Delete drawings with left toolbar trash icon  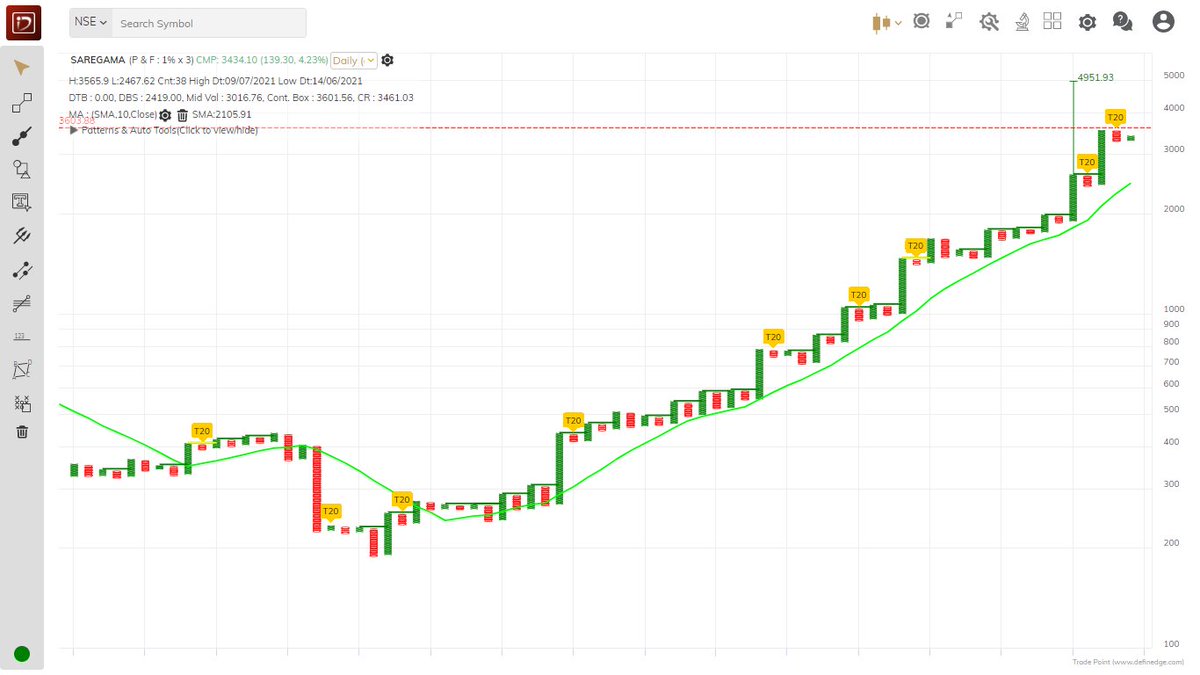pyautogui.click(x=22, y=432)
